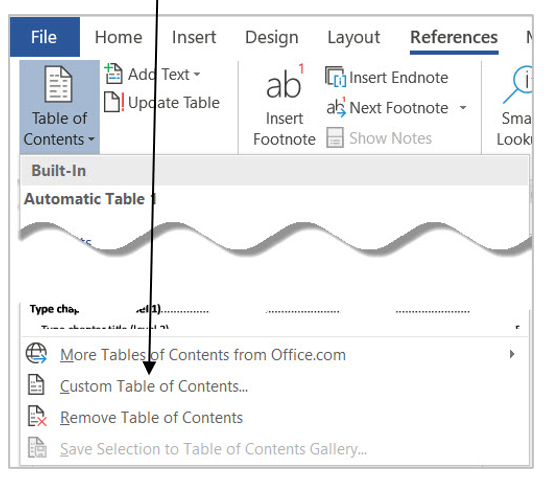Click the Insert Endnote icon
560x479 pixels.
coord(335,76)
